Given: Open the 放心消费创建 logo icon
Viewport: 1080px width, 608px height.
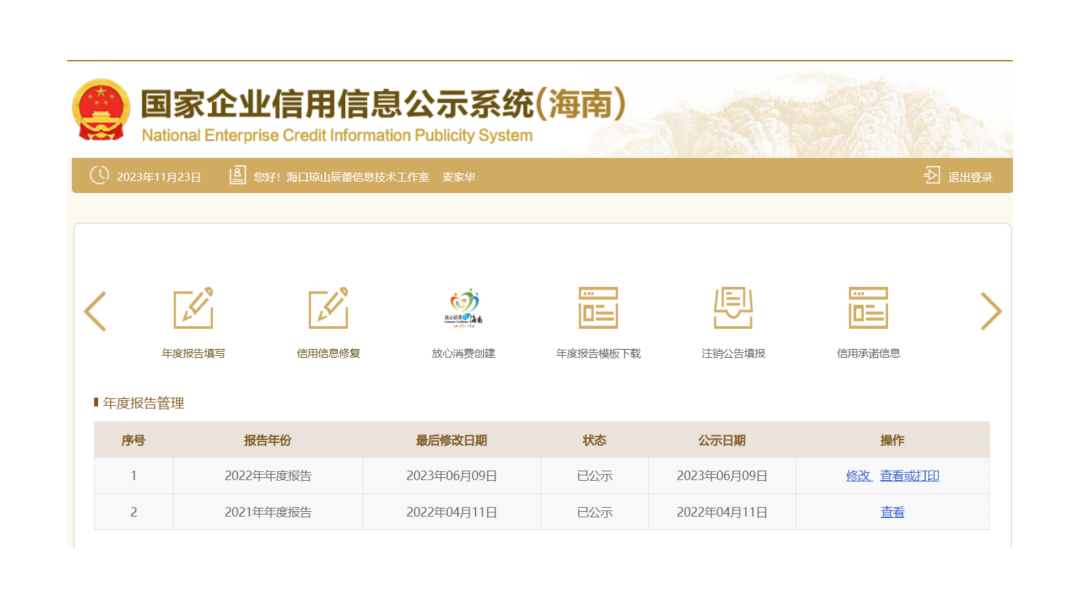Looking at the screenshot, I should tap(464, 308).
